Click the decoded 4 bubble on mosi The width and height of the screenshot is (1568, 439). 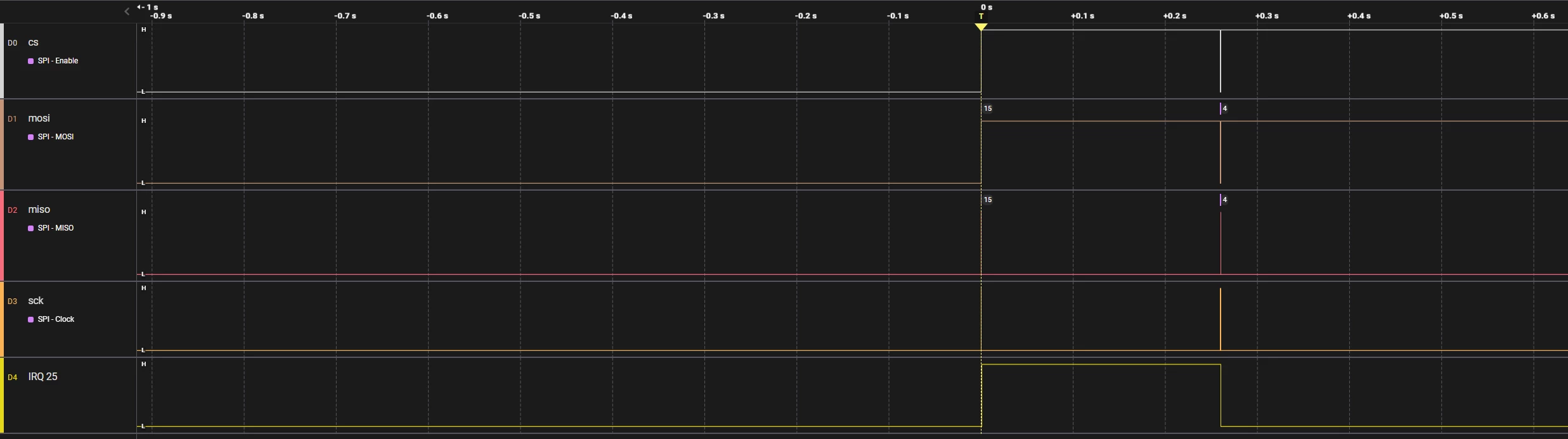point(1224,109)
